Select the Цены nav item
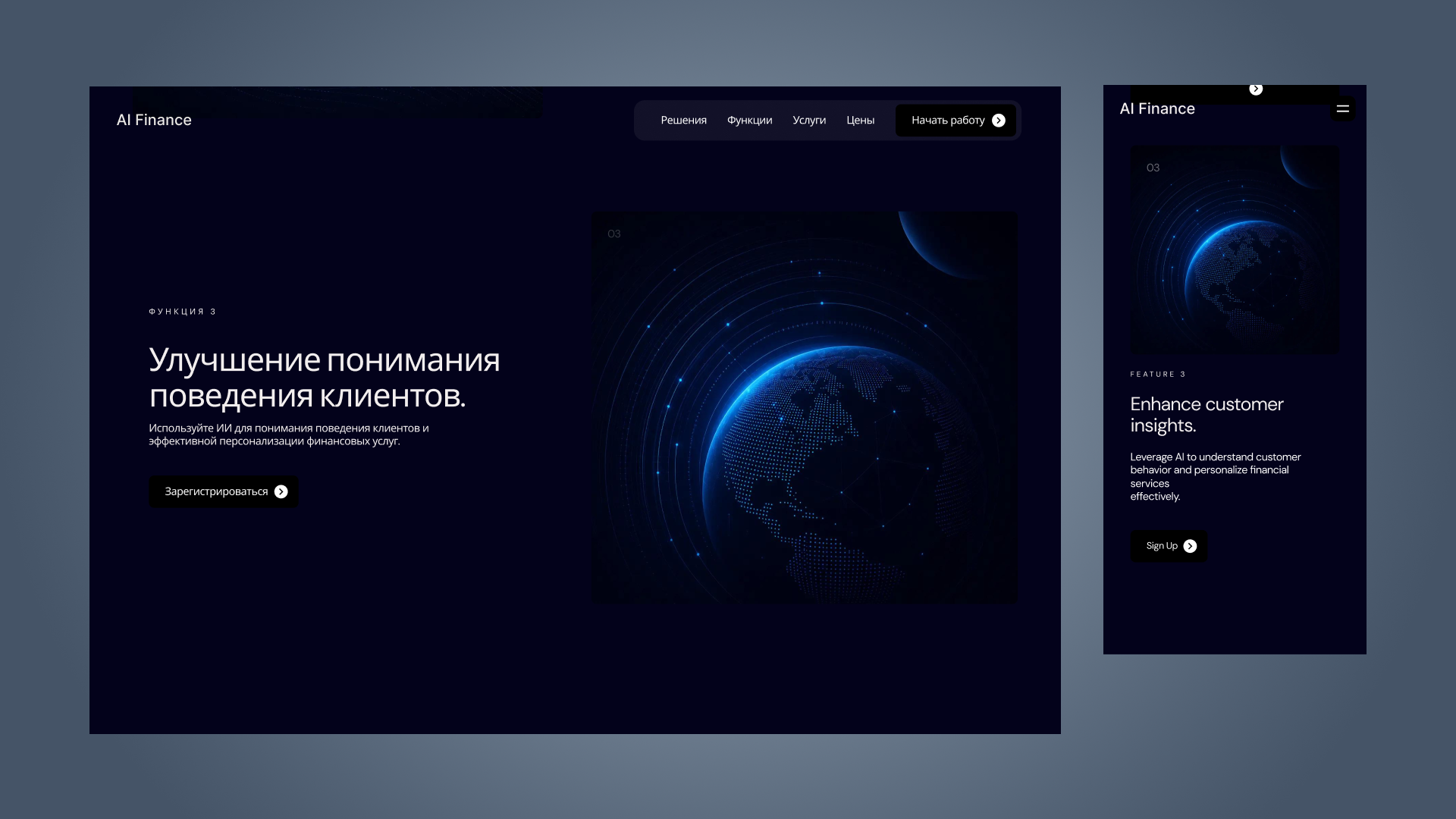The height and width of the screenshot is (819, 1456). tap(860, 121)
